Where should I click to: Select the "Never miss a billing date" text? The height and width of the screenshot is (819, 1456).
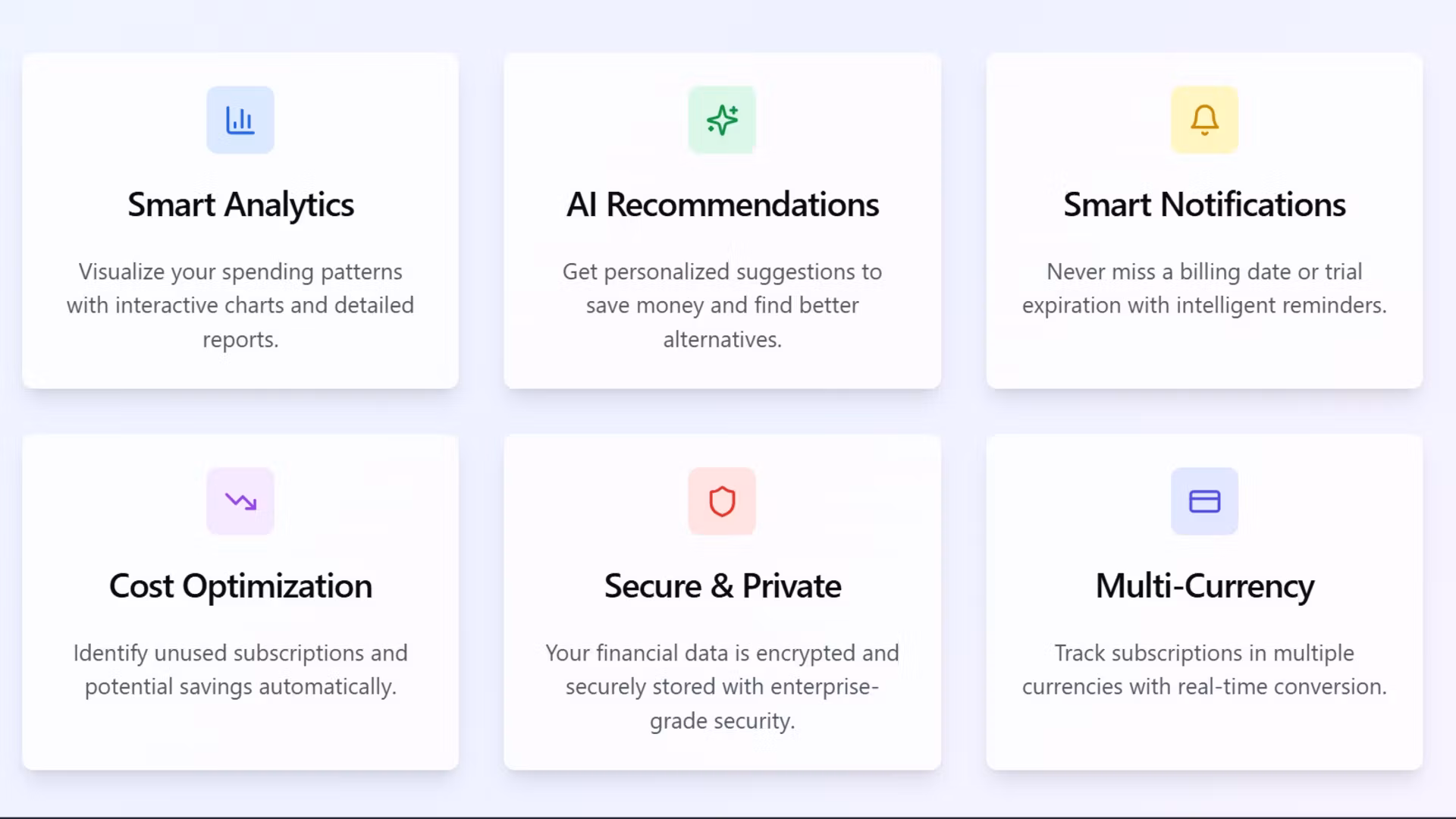pos(1204,288)
